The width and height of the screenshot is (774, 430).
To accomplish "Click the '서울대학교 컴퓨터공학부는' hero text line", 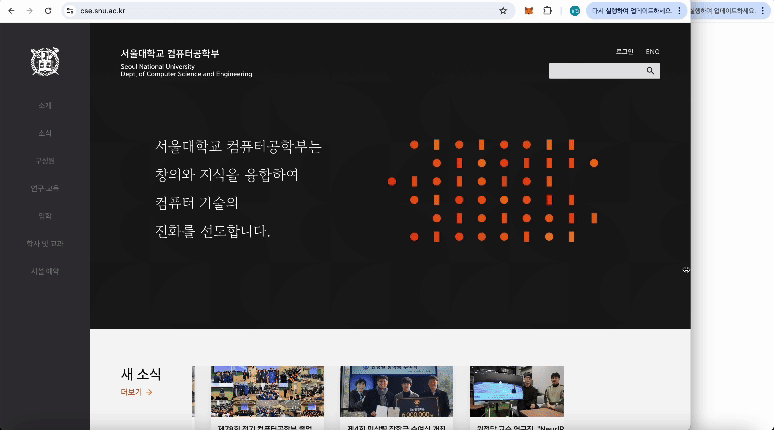I will pyautogui.click(x=238, y=146).
